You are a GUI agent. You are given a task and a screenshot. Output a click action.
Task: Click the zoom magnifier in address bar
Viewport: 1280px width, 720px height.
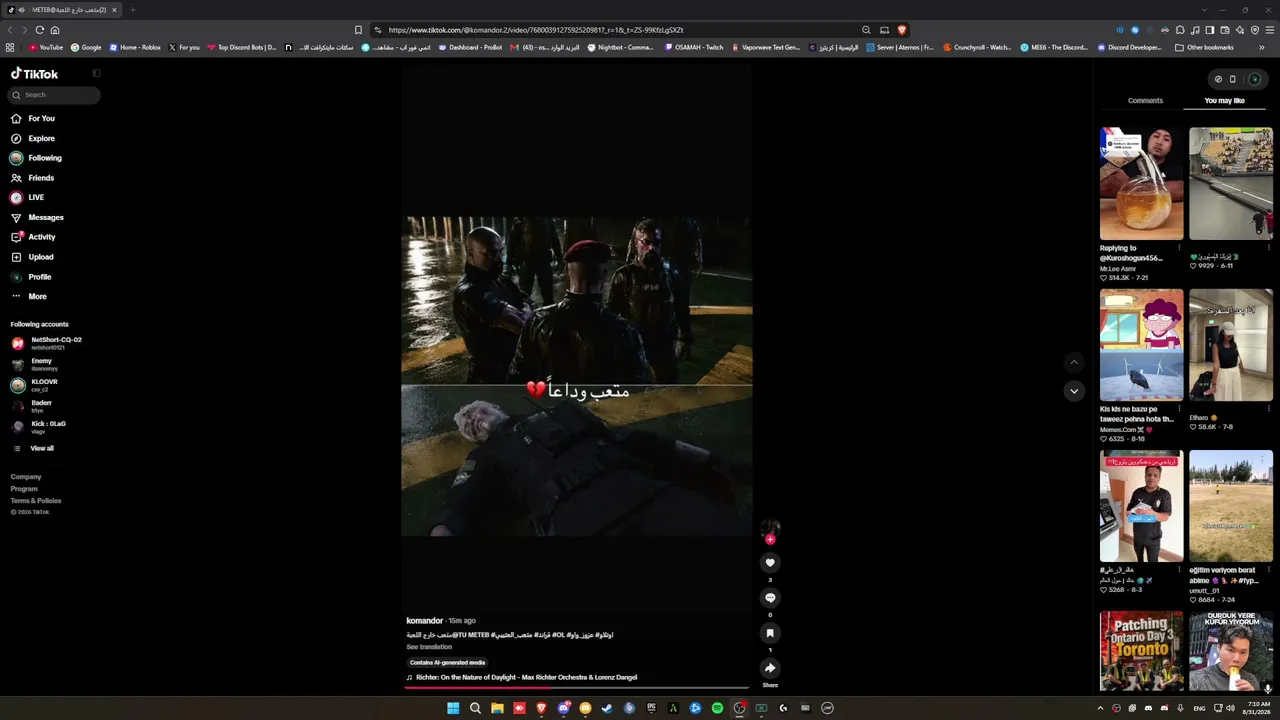866,30
